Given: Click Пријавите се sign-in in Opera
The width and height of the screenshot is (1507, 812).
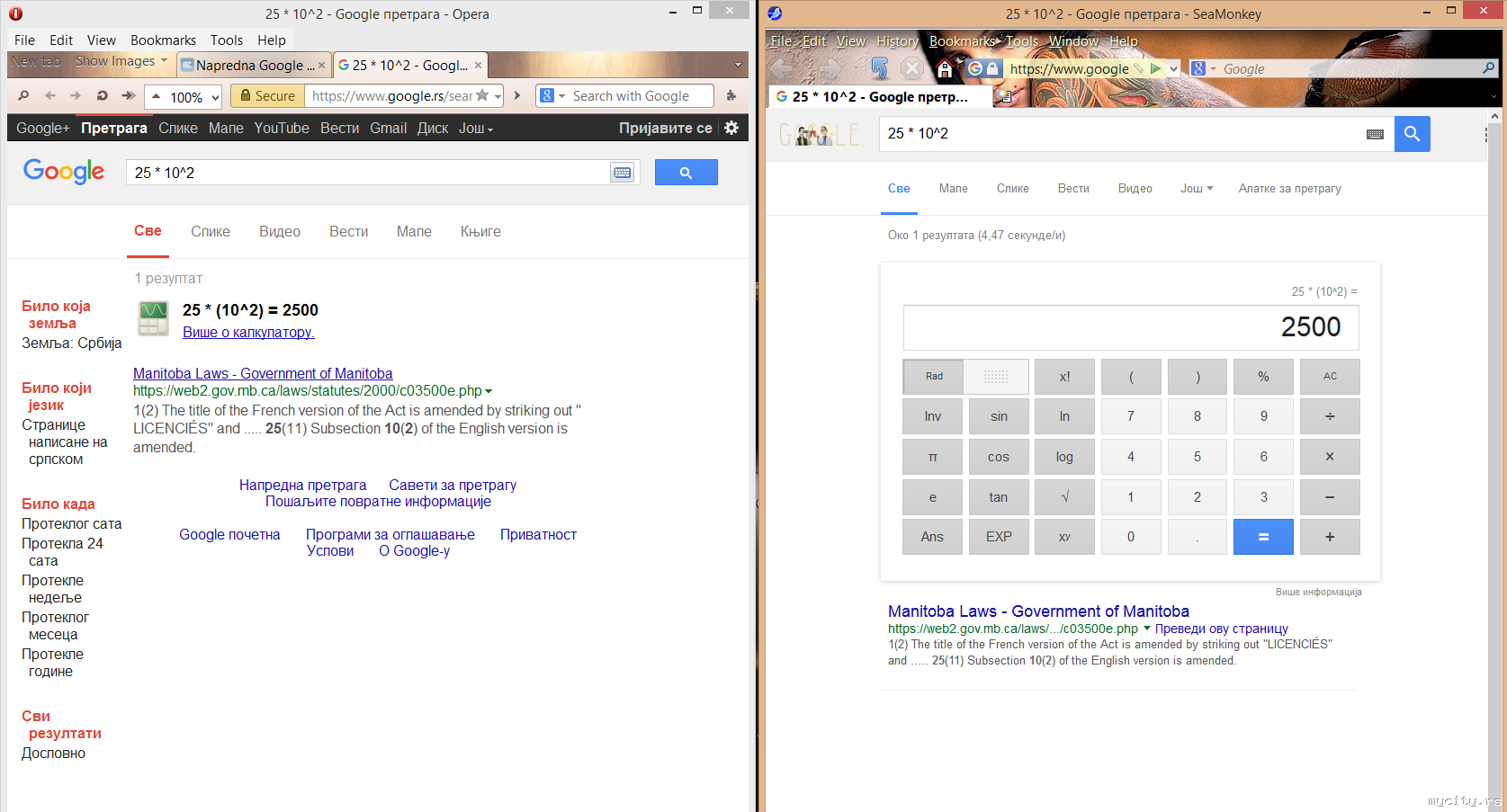Looking at the screenshot, I should (x=666, y=128).
